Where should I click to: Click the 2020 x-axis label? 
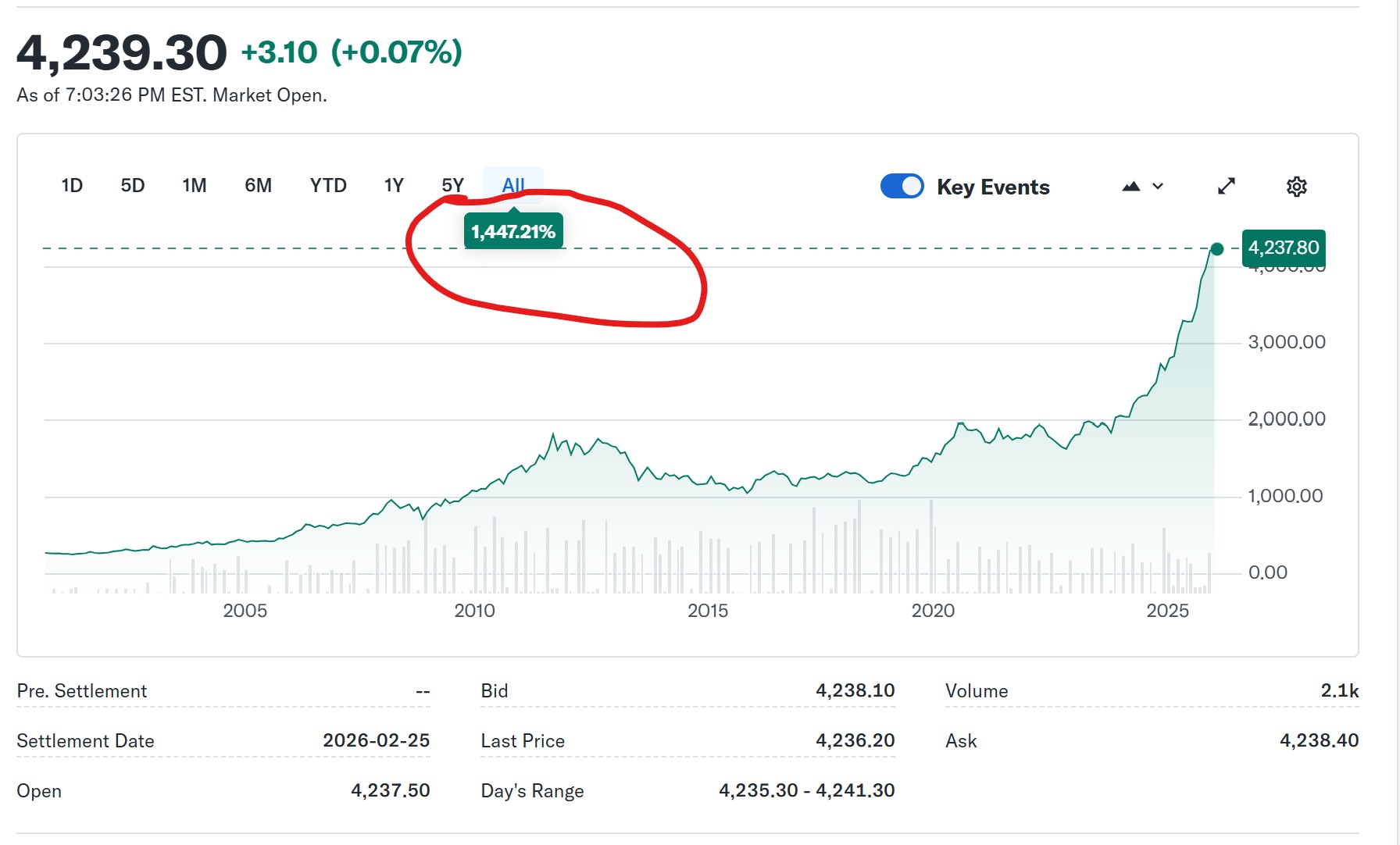933,611
